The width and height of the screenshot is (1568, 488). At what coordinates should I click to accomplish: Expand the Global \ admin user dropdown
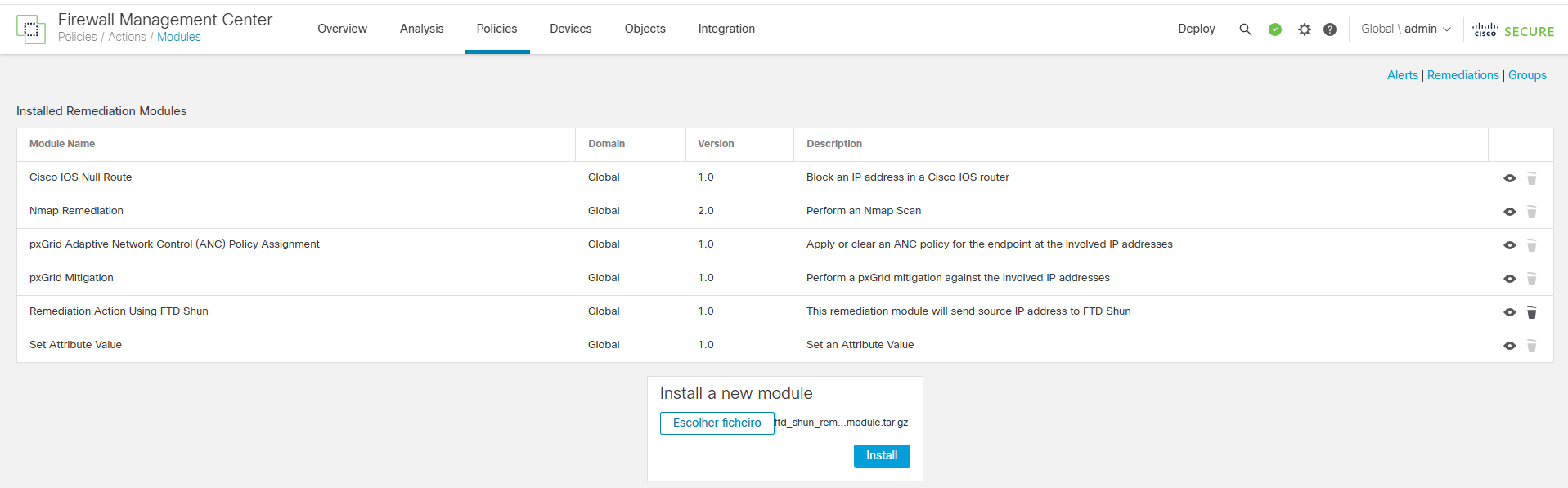point(1406,29)
